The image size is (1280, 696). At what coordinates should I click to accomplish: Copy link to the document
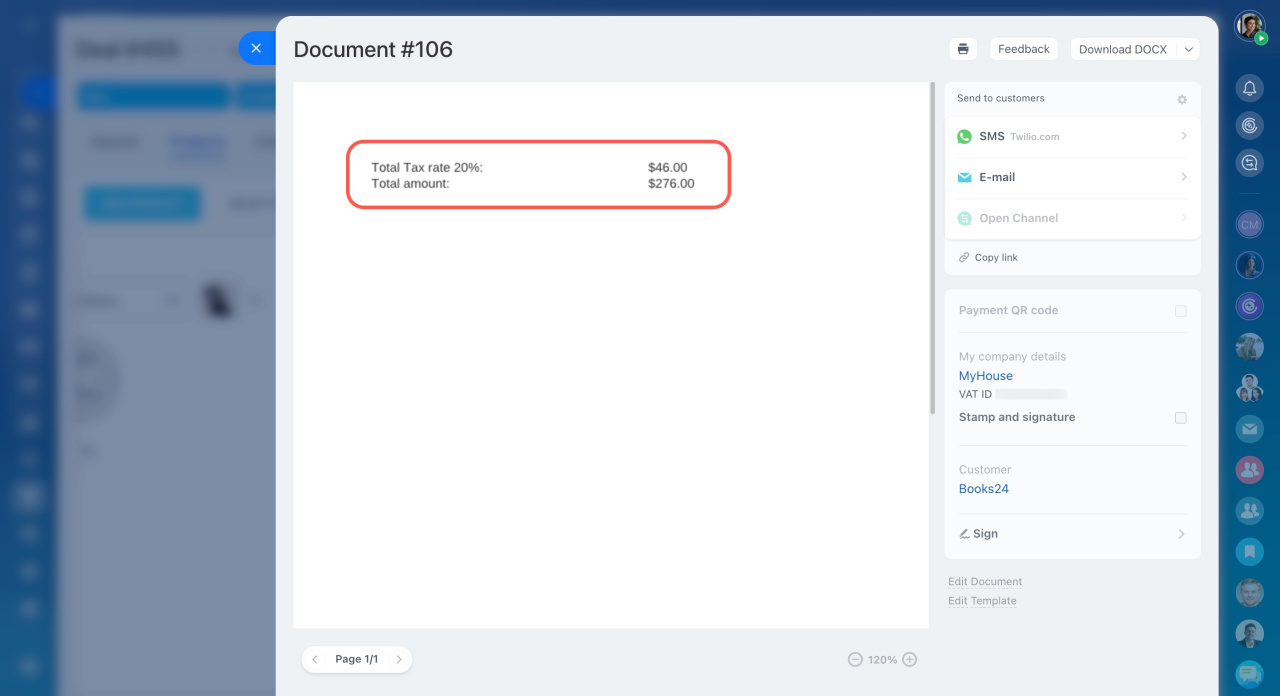[996, 257]
